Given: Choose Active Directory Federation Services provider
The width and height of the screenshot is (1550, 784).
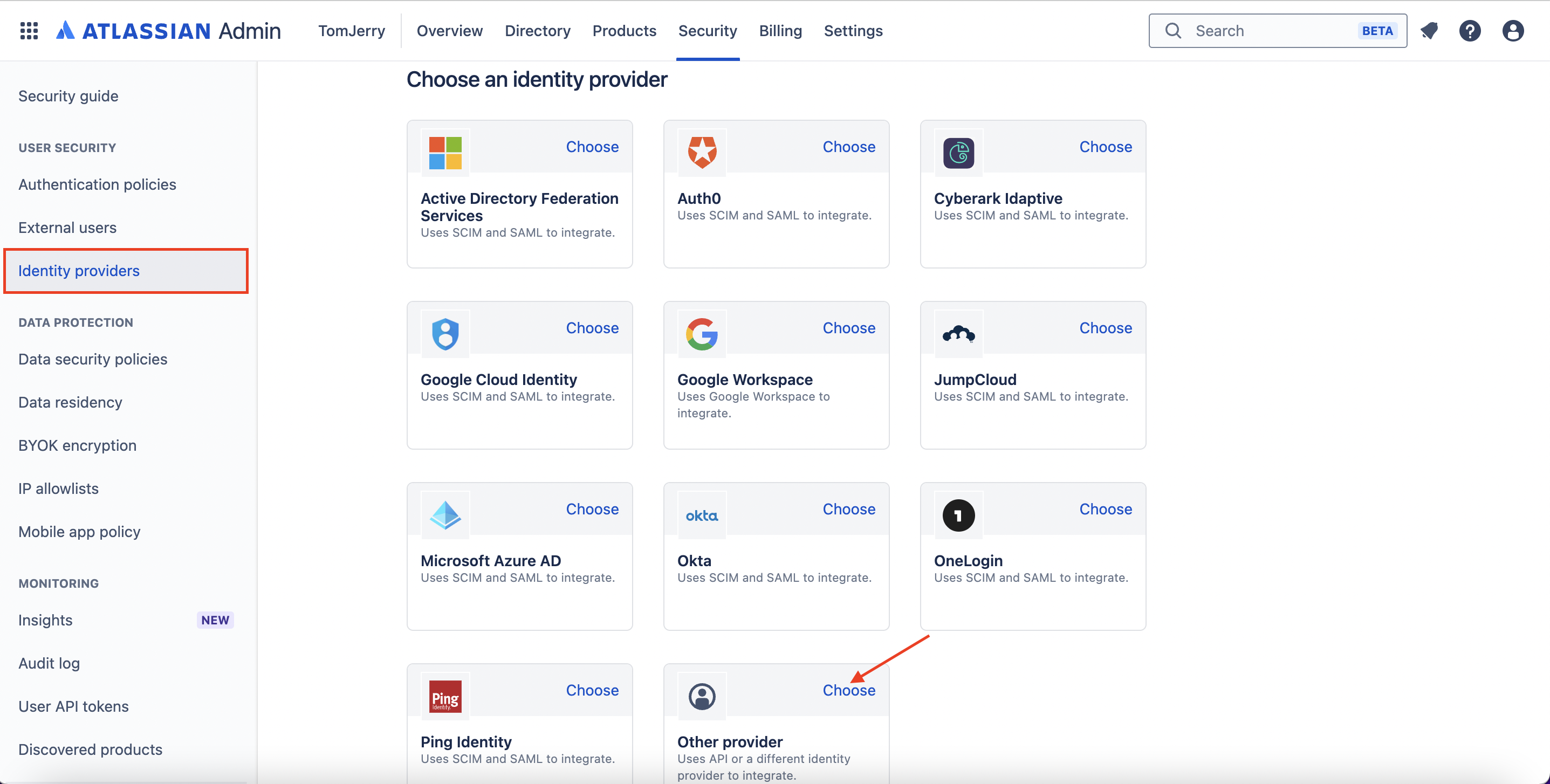Looking at the screenshot, I should coord(592,147).
